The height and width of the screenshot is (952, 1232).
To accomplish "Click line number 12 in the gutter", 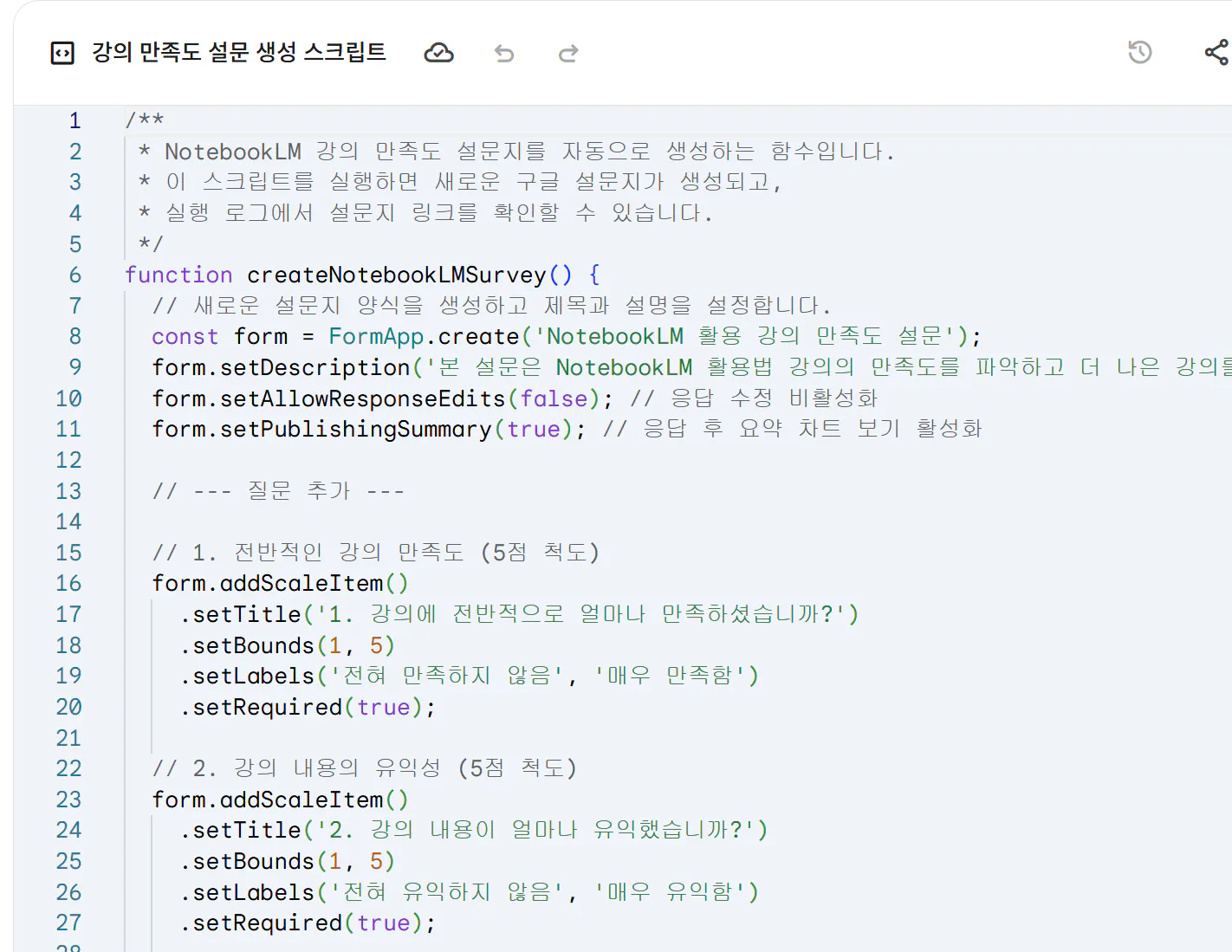I will pyautogui.click(x=68, y=460).
